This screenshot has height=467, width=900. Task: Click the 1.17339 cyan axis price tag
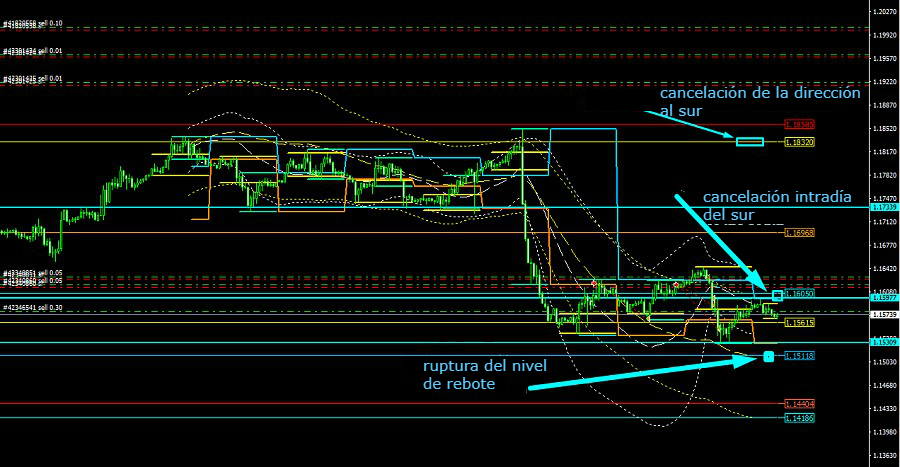point(883,206)
